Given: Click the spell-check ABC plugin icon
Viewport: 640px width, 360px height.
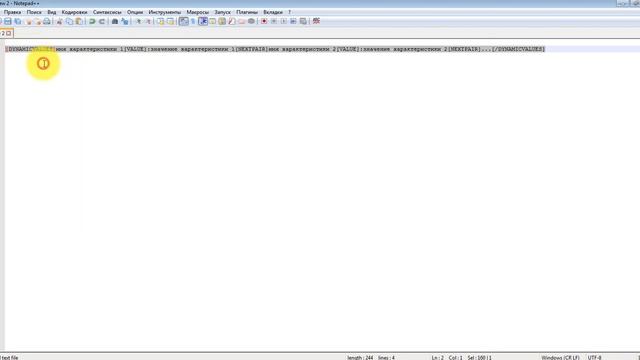Looking at the screenshot, I should (x=316, y=21).
